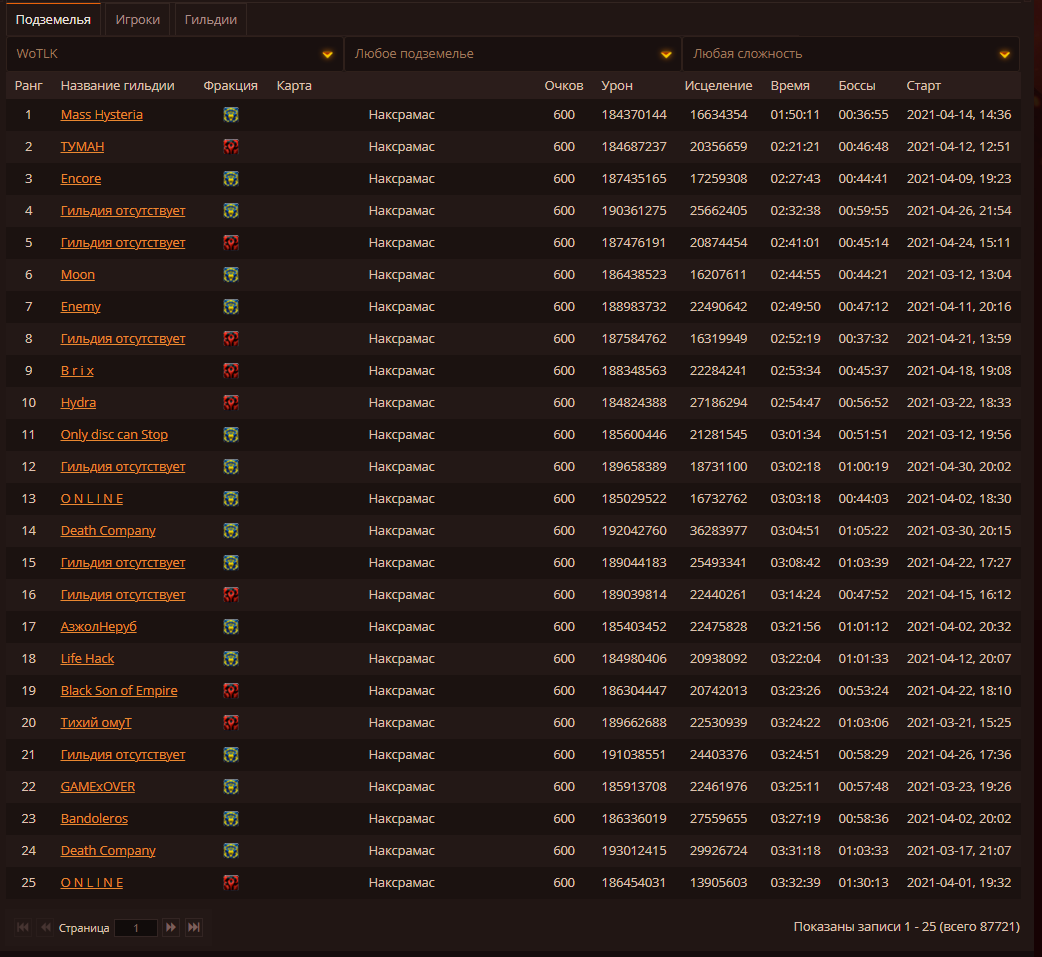Click the page number input field
Screen dimensions: 1042x957
click(x=136, y=928)
